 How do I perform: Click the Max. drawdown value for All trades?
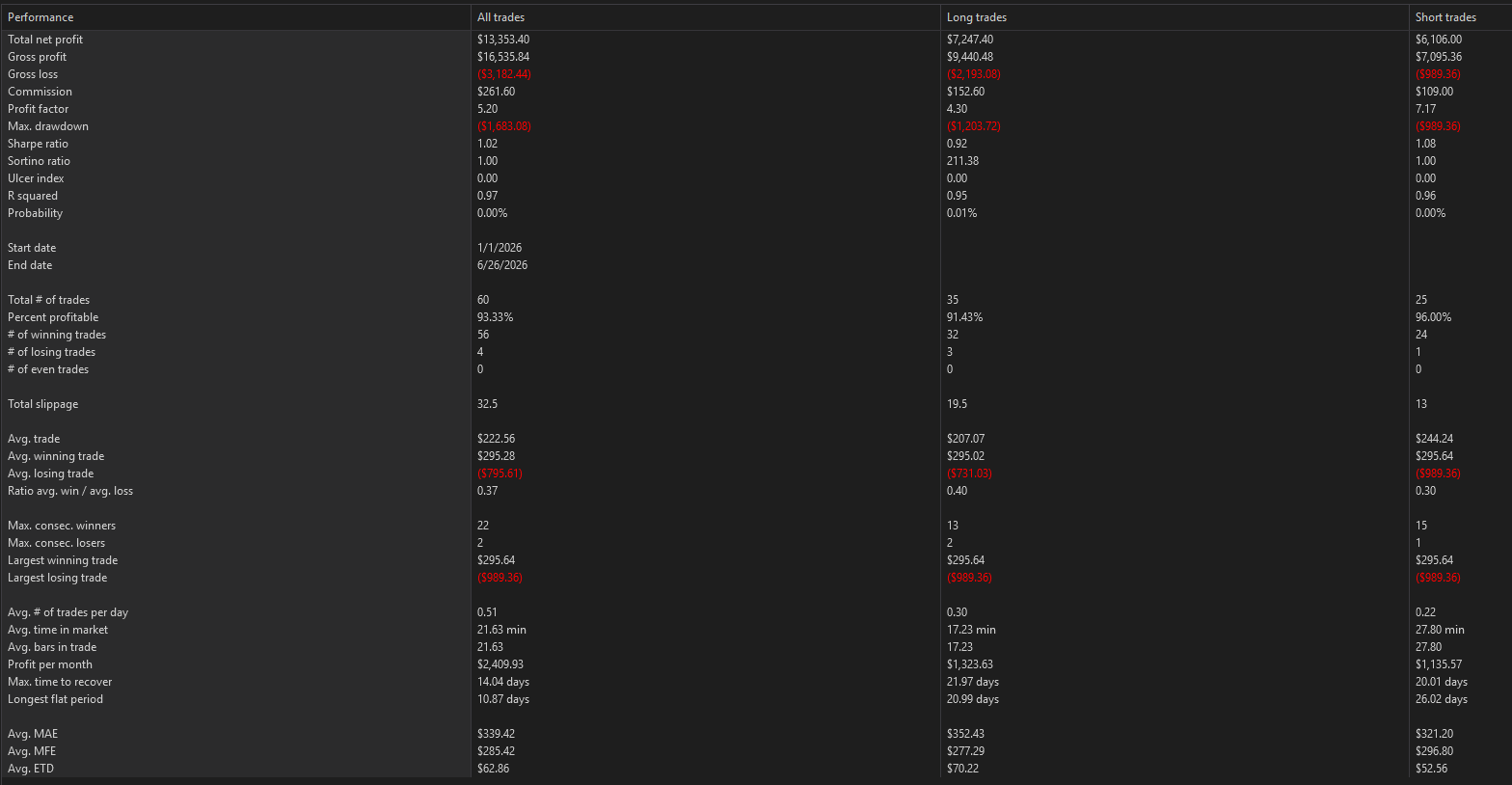[503, 126]
